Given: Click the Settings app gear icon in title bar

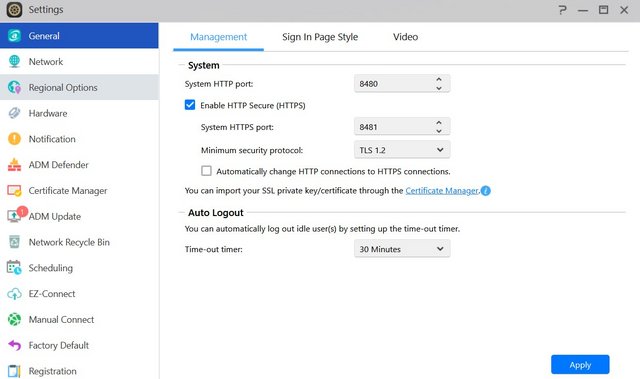Looking at the screenshot, I should point(14,10).
